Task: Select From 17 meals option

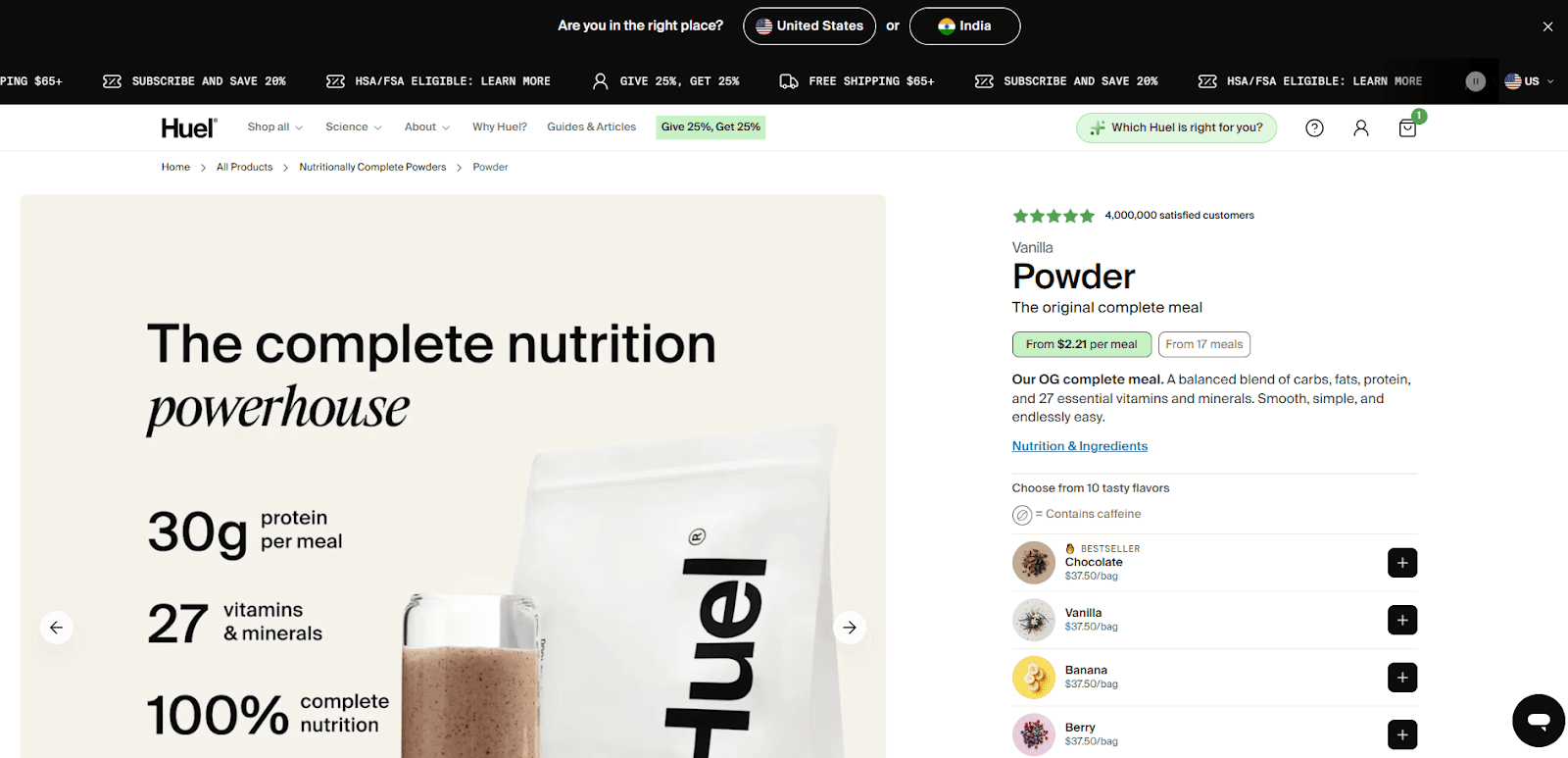Action: click(1204, 344)
